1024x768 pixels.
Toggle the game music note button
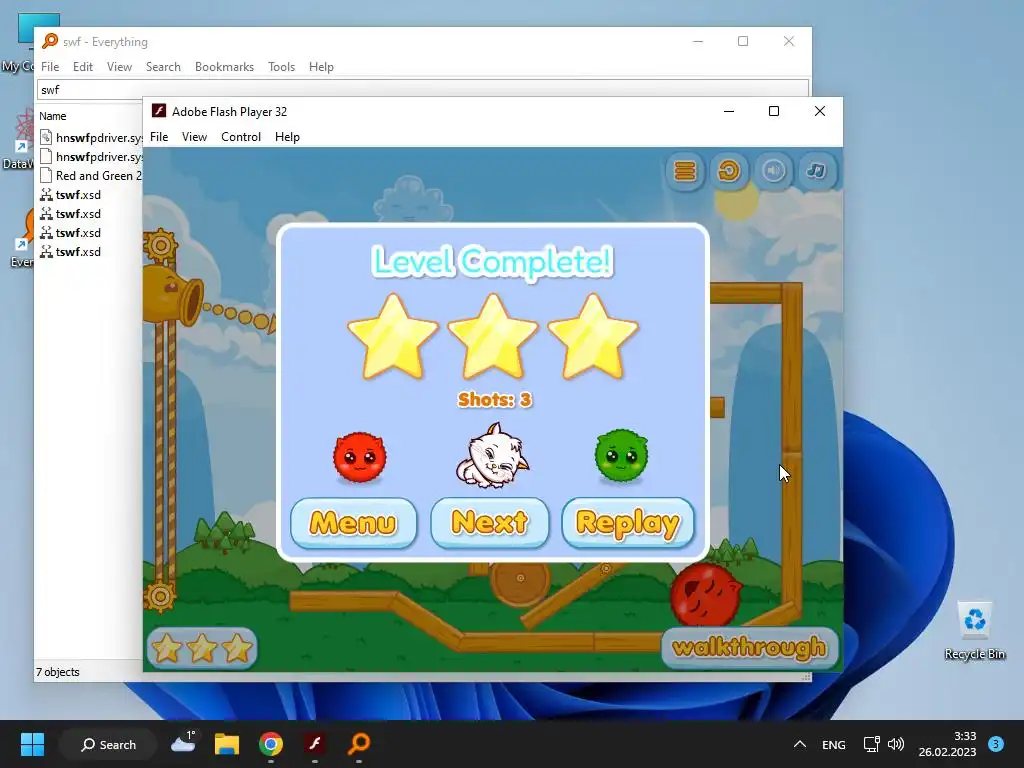pos(816,171)
